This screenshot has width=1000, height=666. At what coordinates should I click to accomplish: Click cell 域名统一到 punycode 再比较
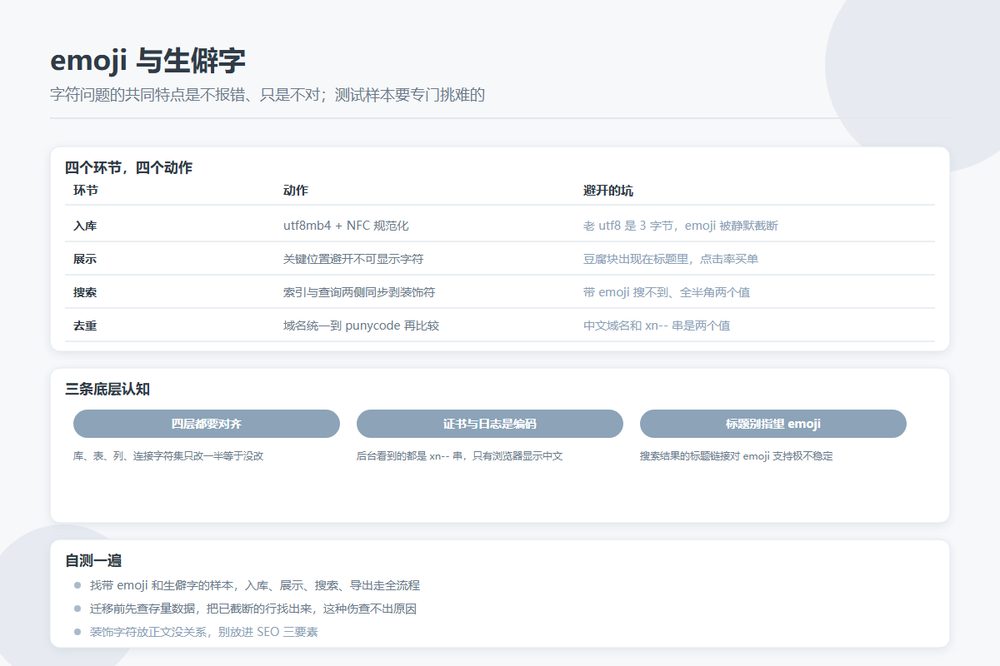[361, 325]
